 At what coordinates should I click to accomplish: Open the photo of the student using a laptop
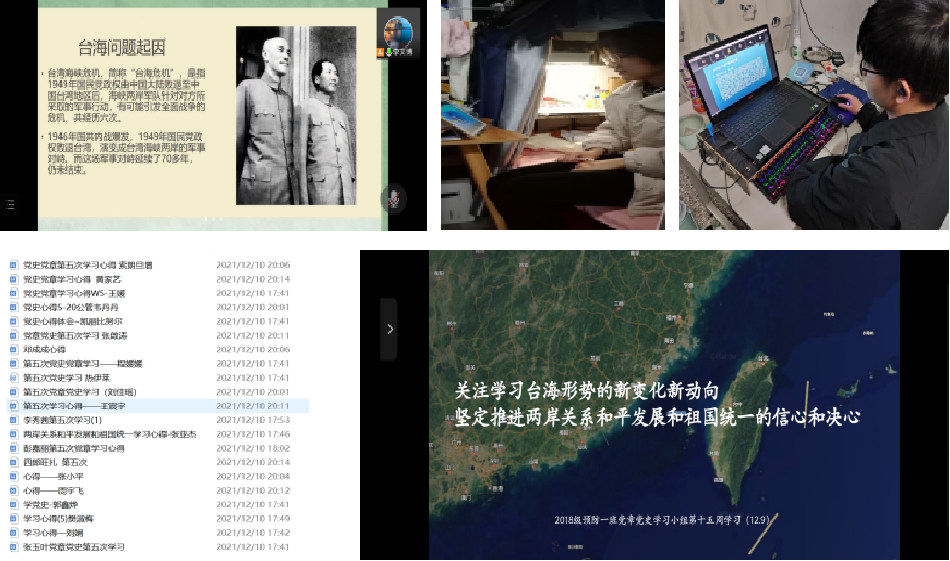(x=814, y=115)
